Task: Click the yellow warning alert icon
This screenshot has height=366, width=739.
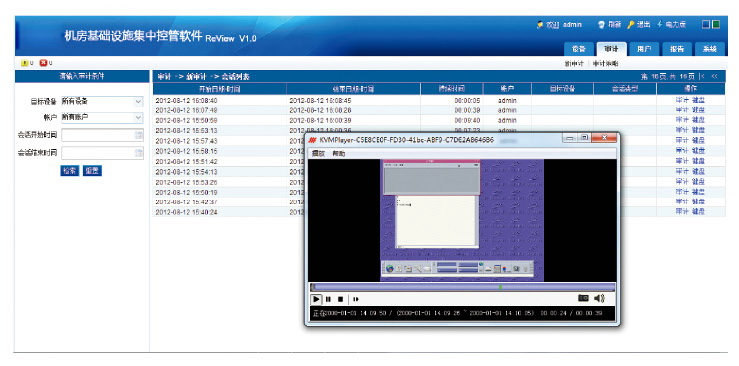Action: (x=25, y=63)
